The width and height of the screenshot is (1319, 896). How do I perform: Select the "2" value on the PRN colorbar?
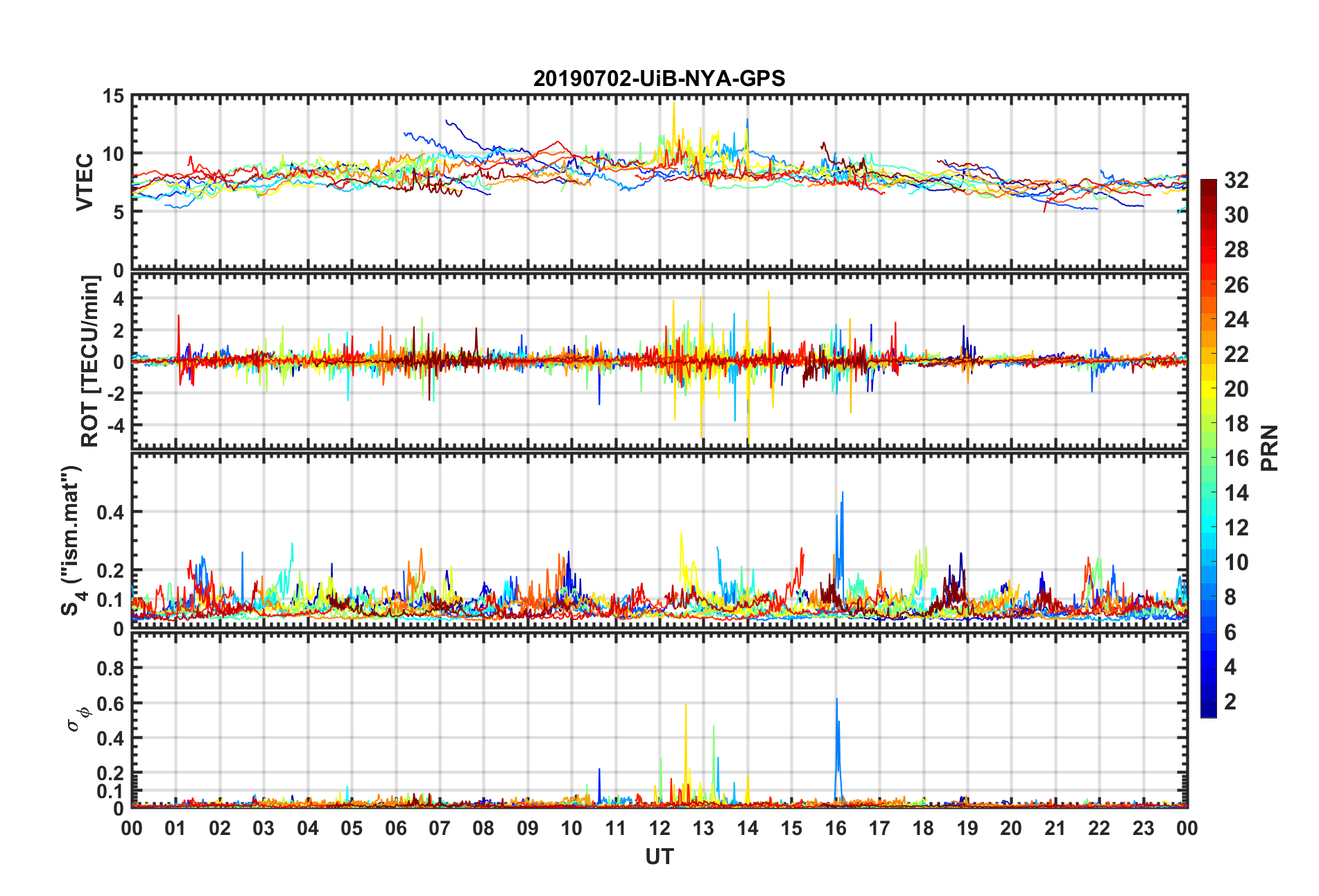click(1230, 702)
